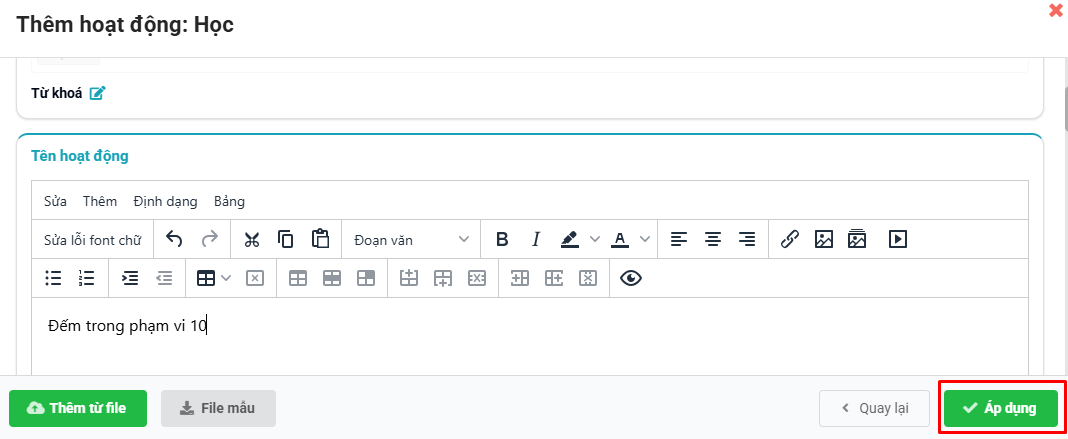Toggle italic formatting

536,239
